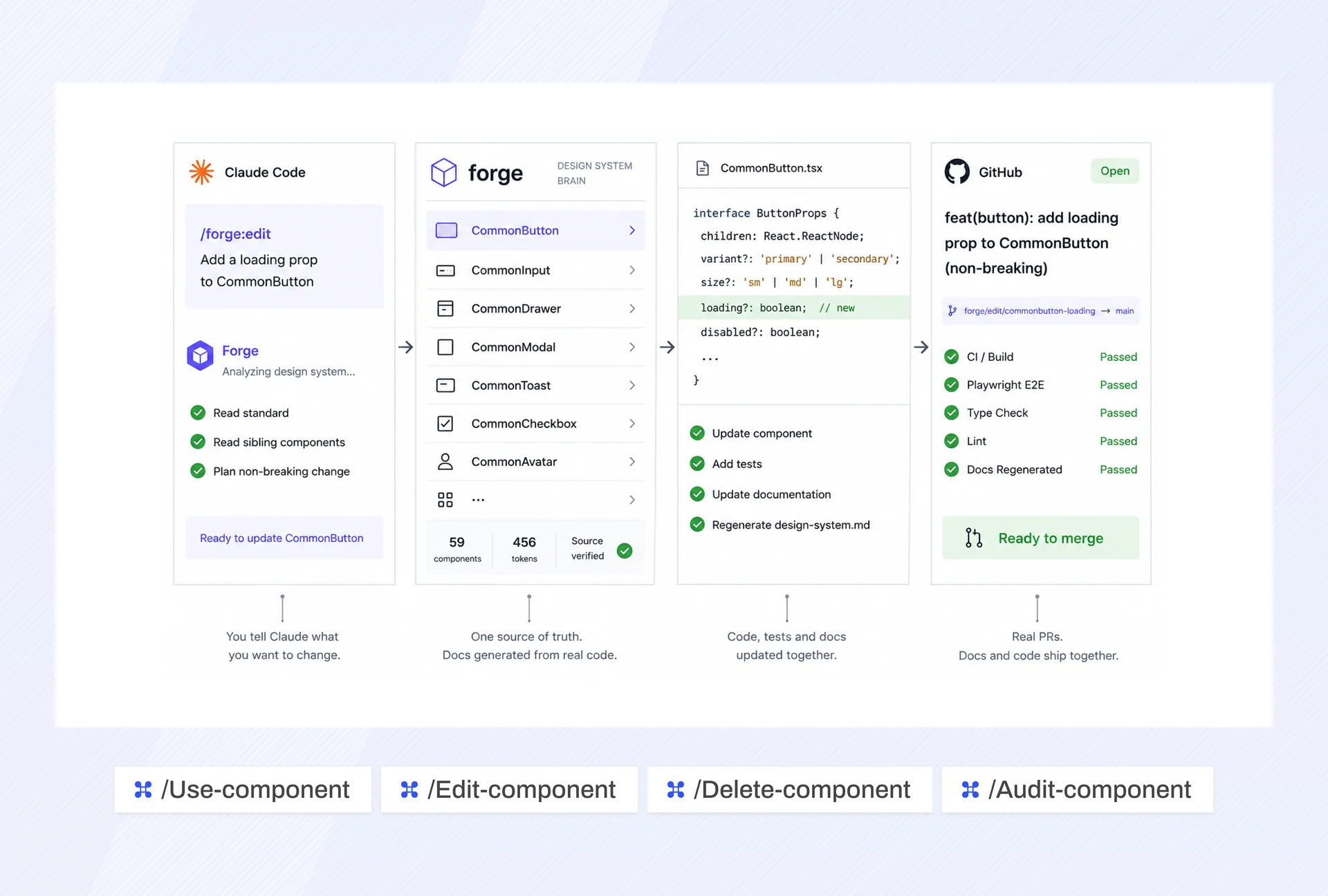Select the /Edit-component command tab

pos(509,790)
